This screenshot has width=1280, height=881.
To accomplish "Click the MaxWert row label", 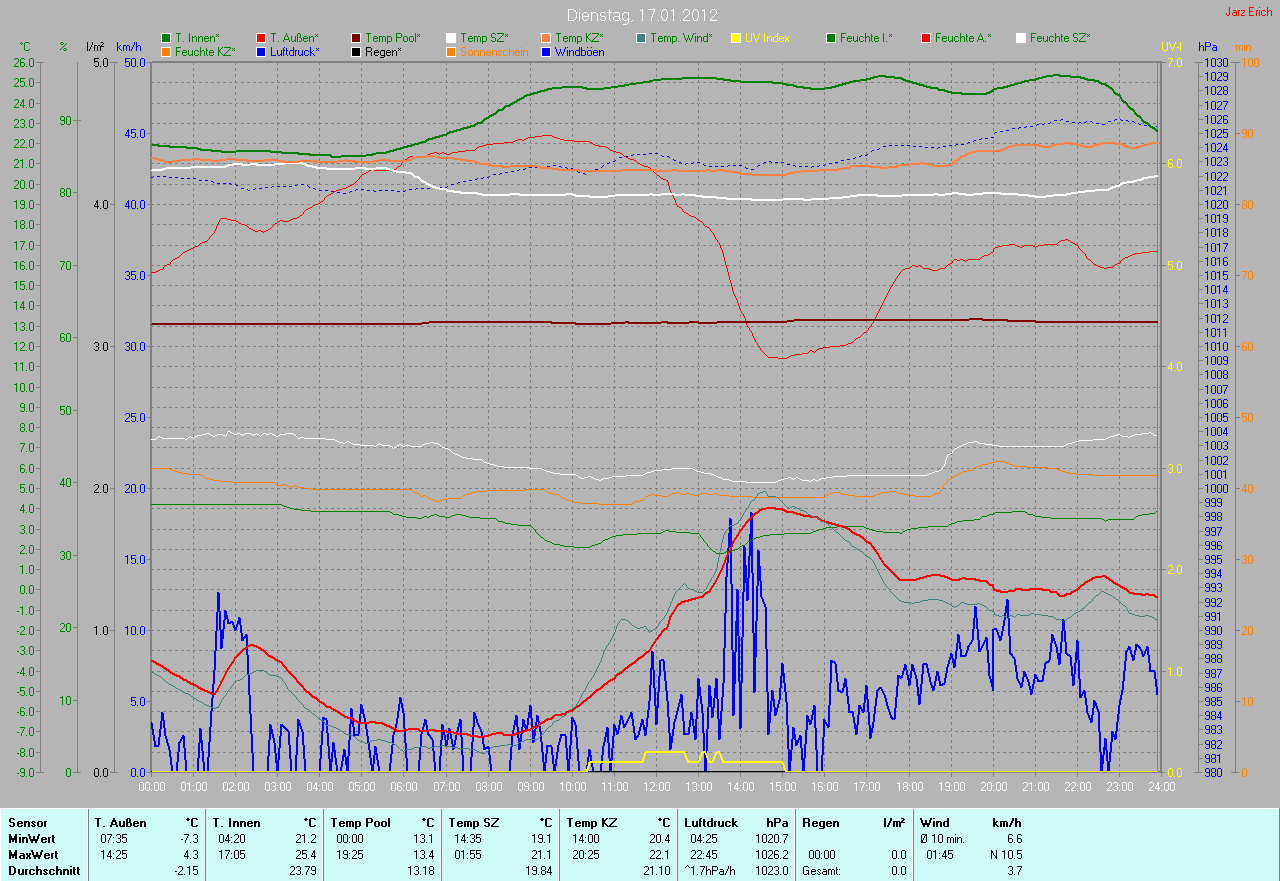I will click(x=33, y=855).
